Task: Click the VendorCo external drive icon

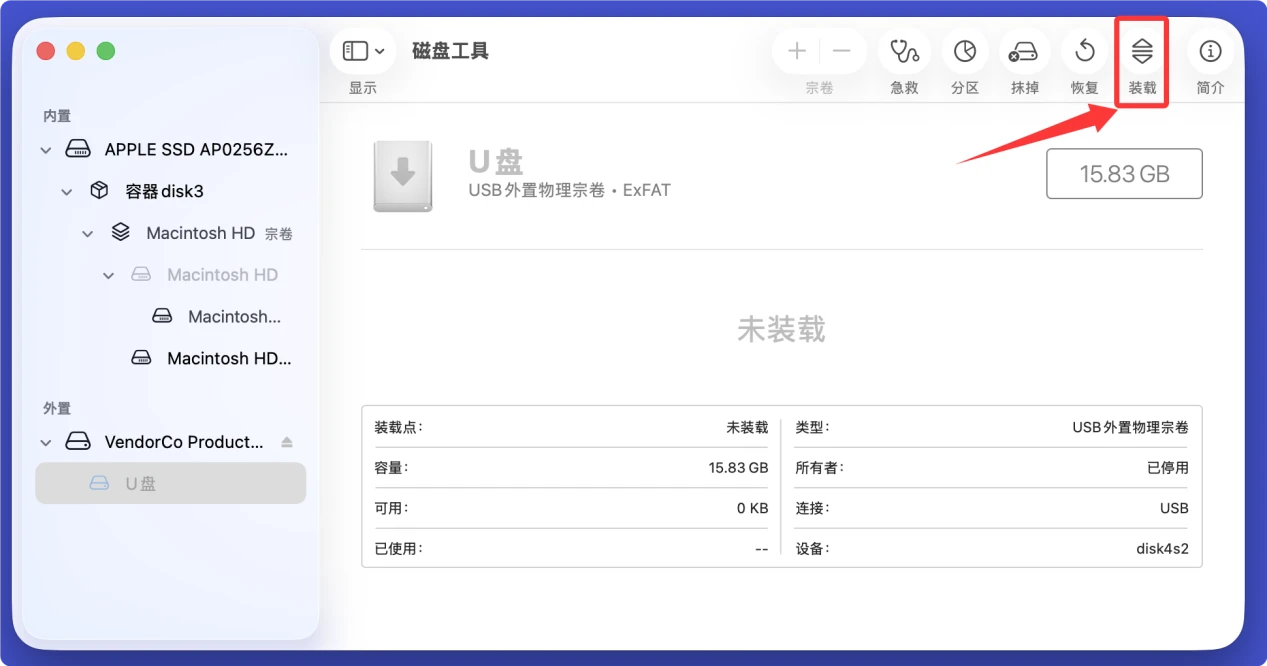Action: coord(78,442)
